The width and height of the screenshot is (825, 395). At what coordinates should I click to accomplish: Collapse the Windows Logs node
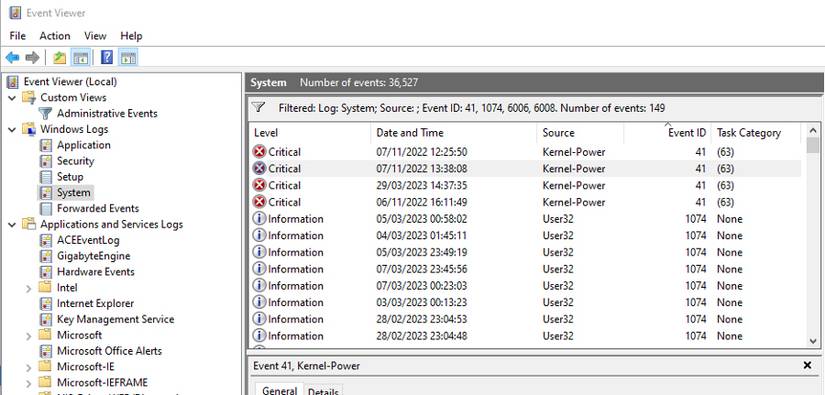click(12, 129)
